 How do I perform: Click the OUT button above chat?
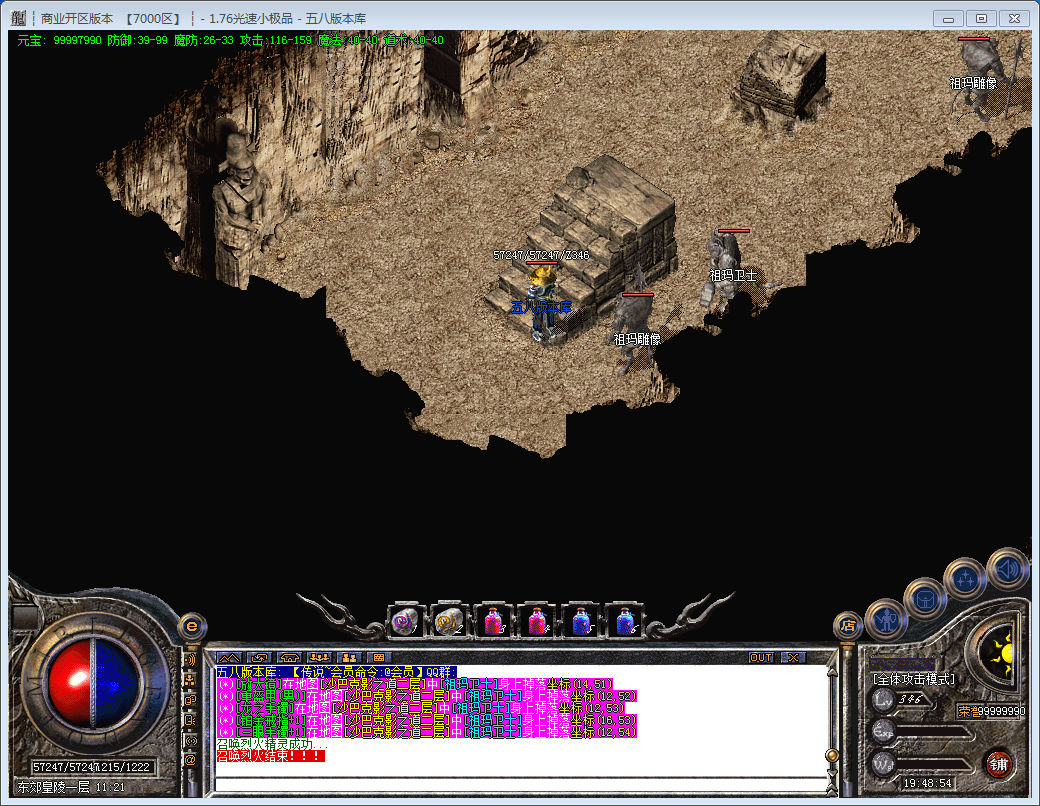pyautogui.click(x=761, y=657)
